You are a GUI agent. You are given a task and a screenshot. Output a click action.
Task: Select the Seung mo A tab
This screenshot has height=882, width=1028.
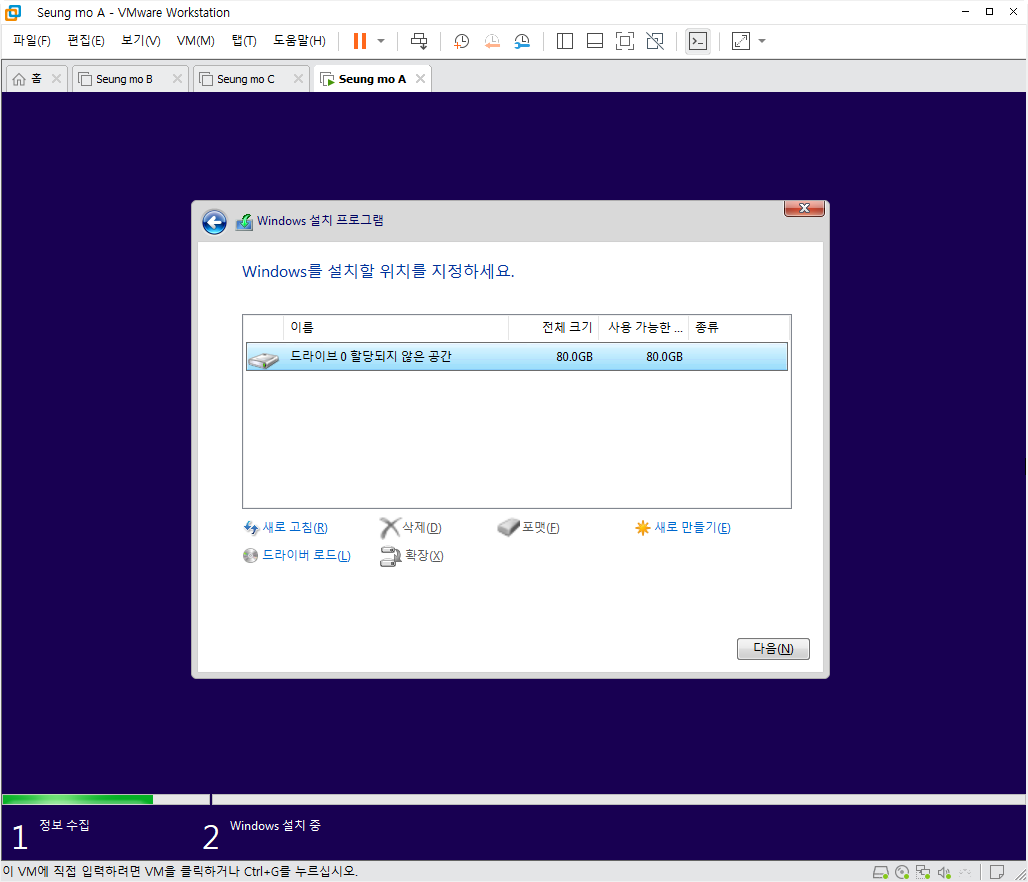[372, 79]
